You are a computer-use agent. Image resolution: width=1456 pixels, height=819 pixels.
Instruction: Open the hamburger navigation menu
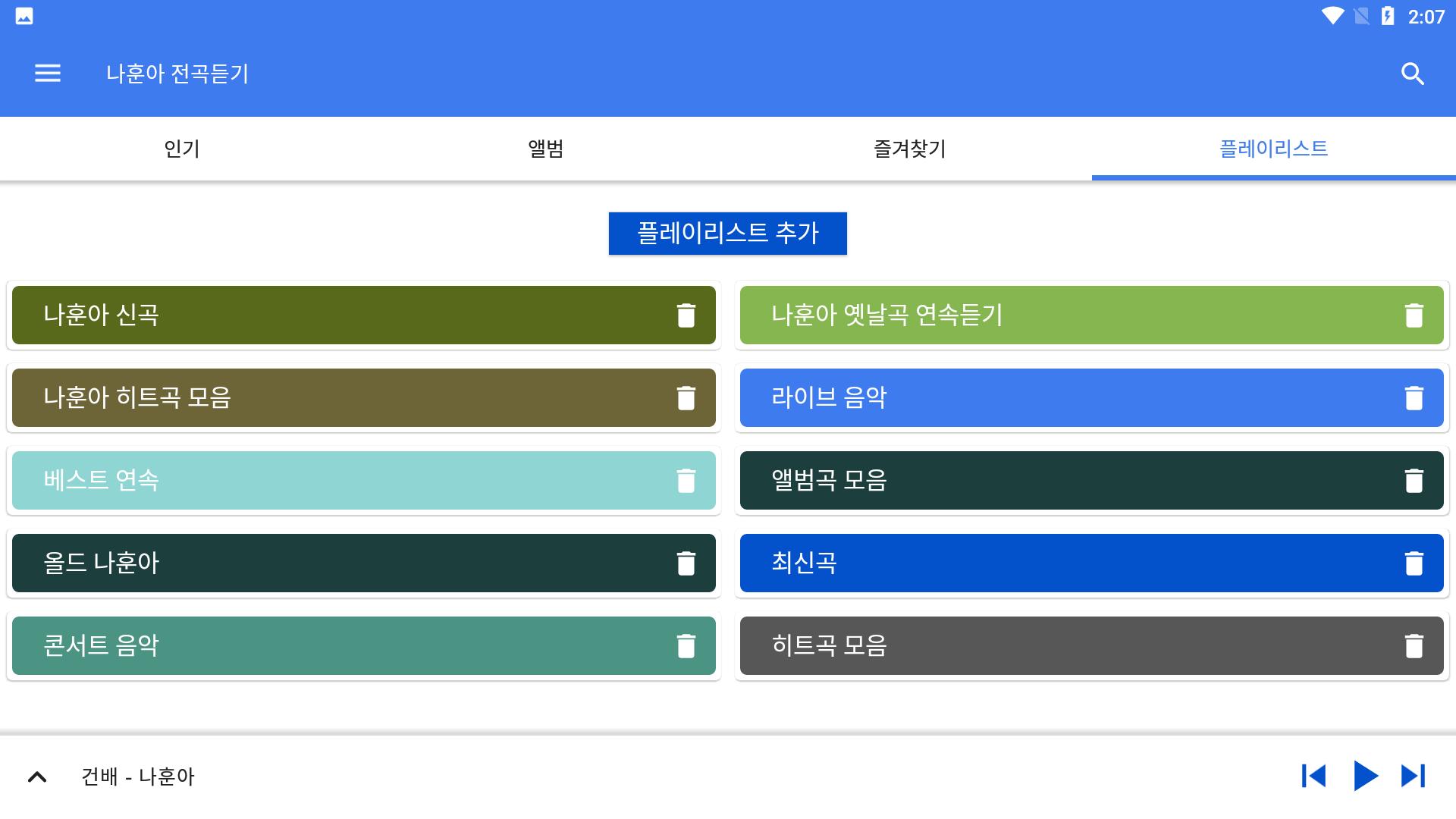[x=47, y=74]
